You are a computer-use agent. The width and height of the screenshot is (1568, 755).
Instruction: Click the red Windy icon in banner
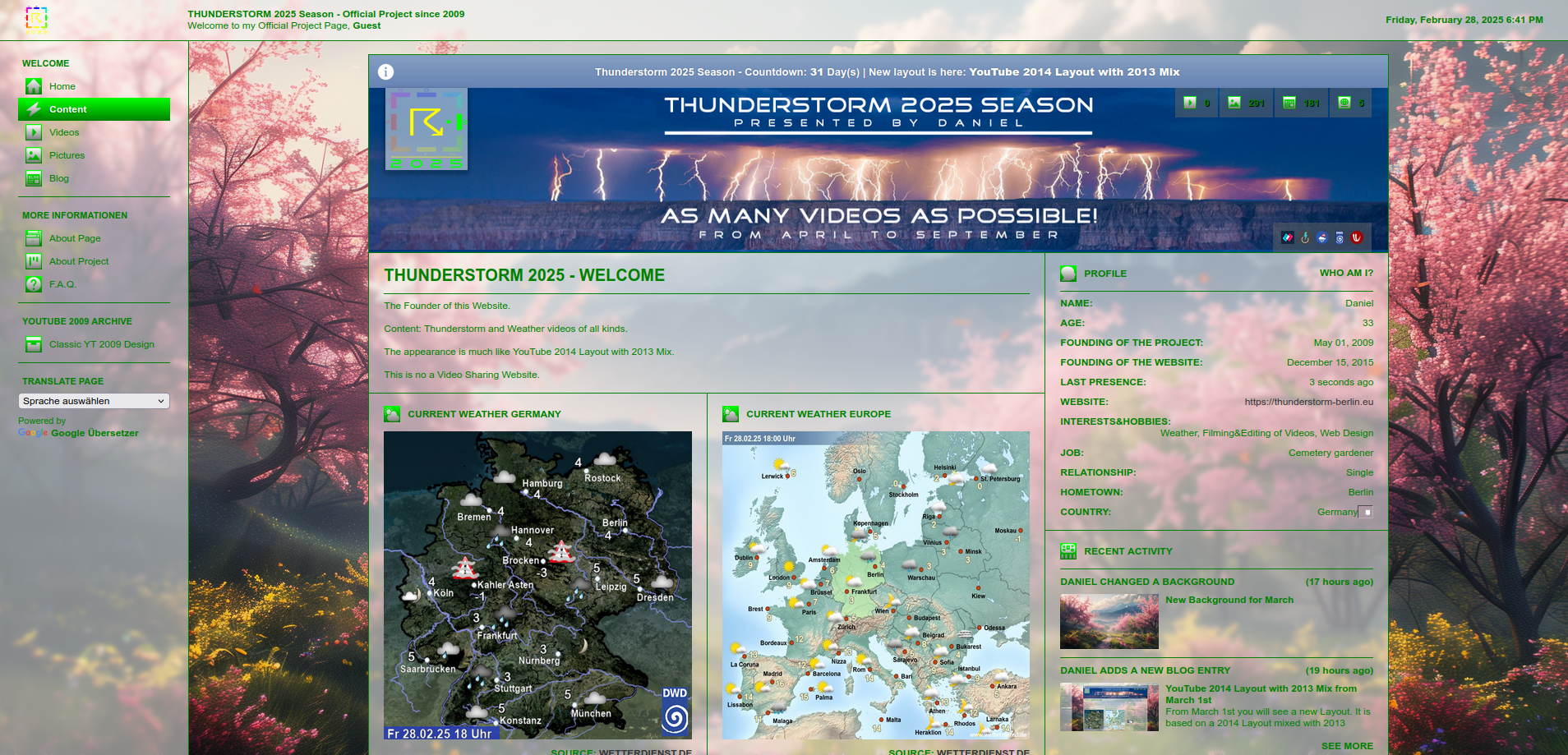[1357, 237]
